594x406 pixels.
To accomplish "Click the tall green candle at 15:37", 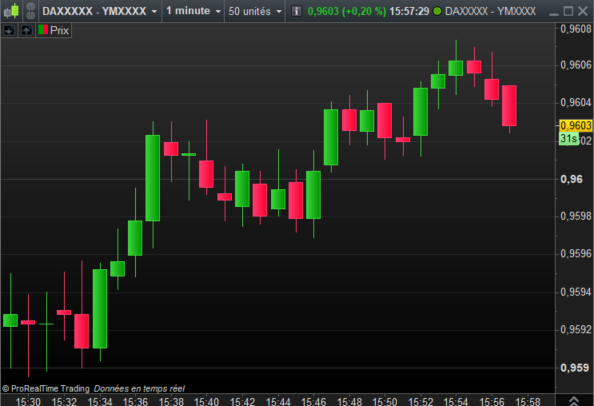I will (x=153, y=178).
